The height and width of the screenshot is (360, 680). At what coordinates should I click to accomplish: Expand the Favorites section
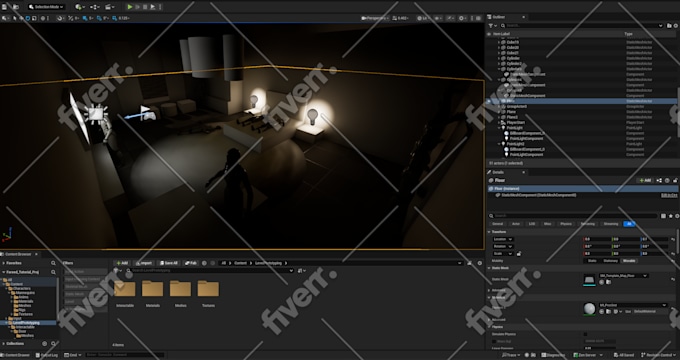click(4, 263)
